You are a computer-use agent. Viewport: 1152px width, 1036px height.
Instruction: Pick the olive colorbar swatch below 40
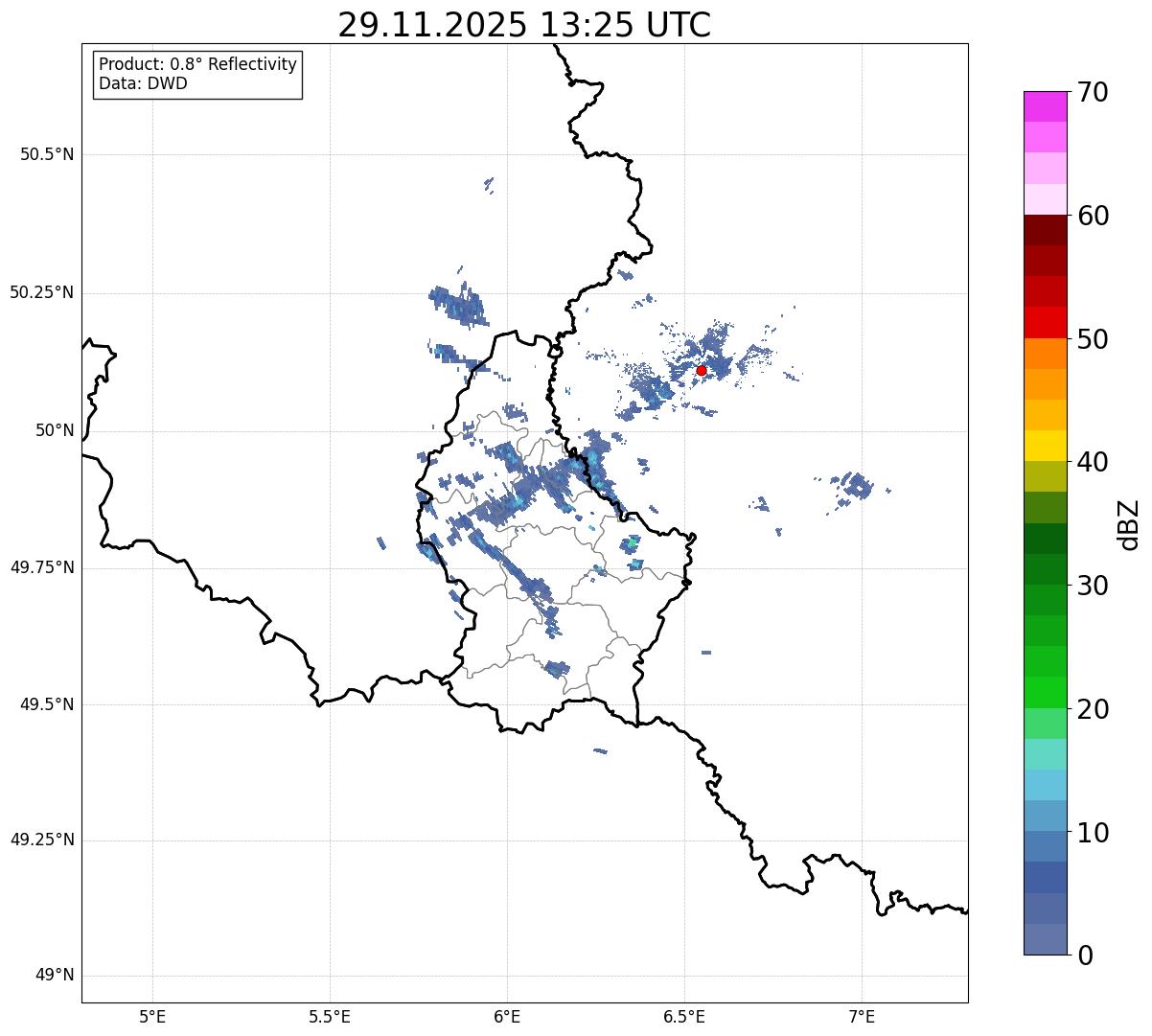1045,476
